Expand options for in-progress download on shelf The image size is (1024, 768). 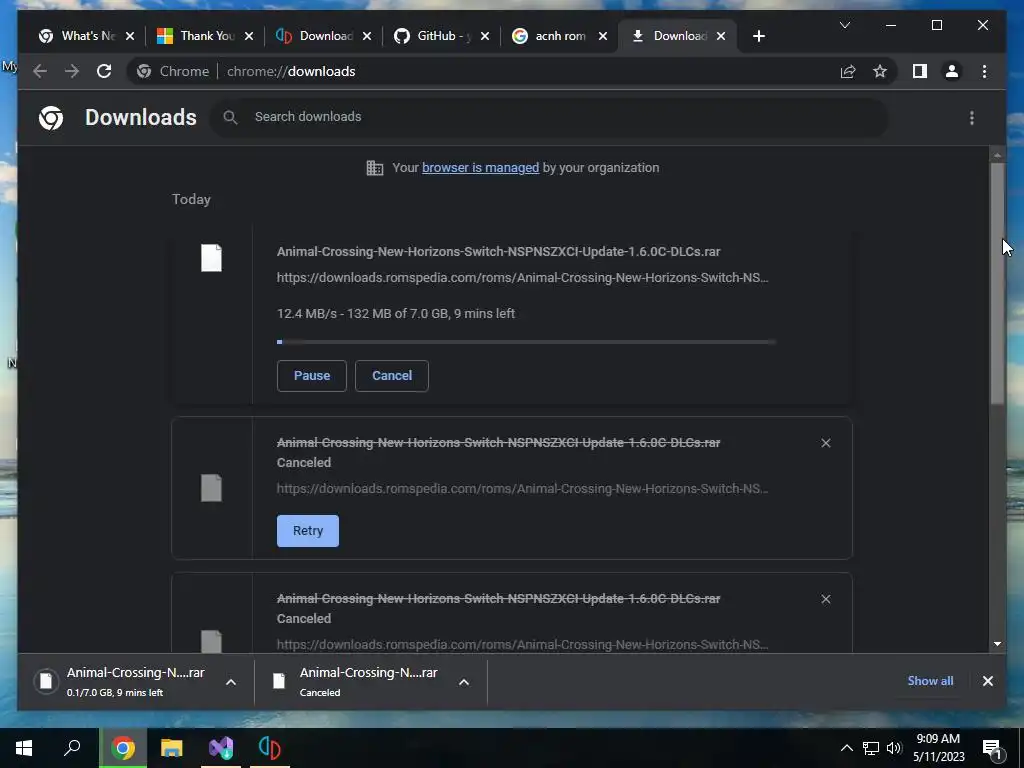(231, 682)
